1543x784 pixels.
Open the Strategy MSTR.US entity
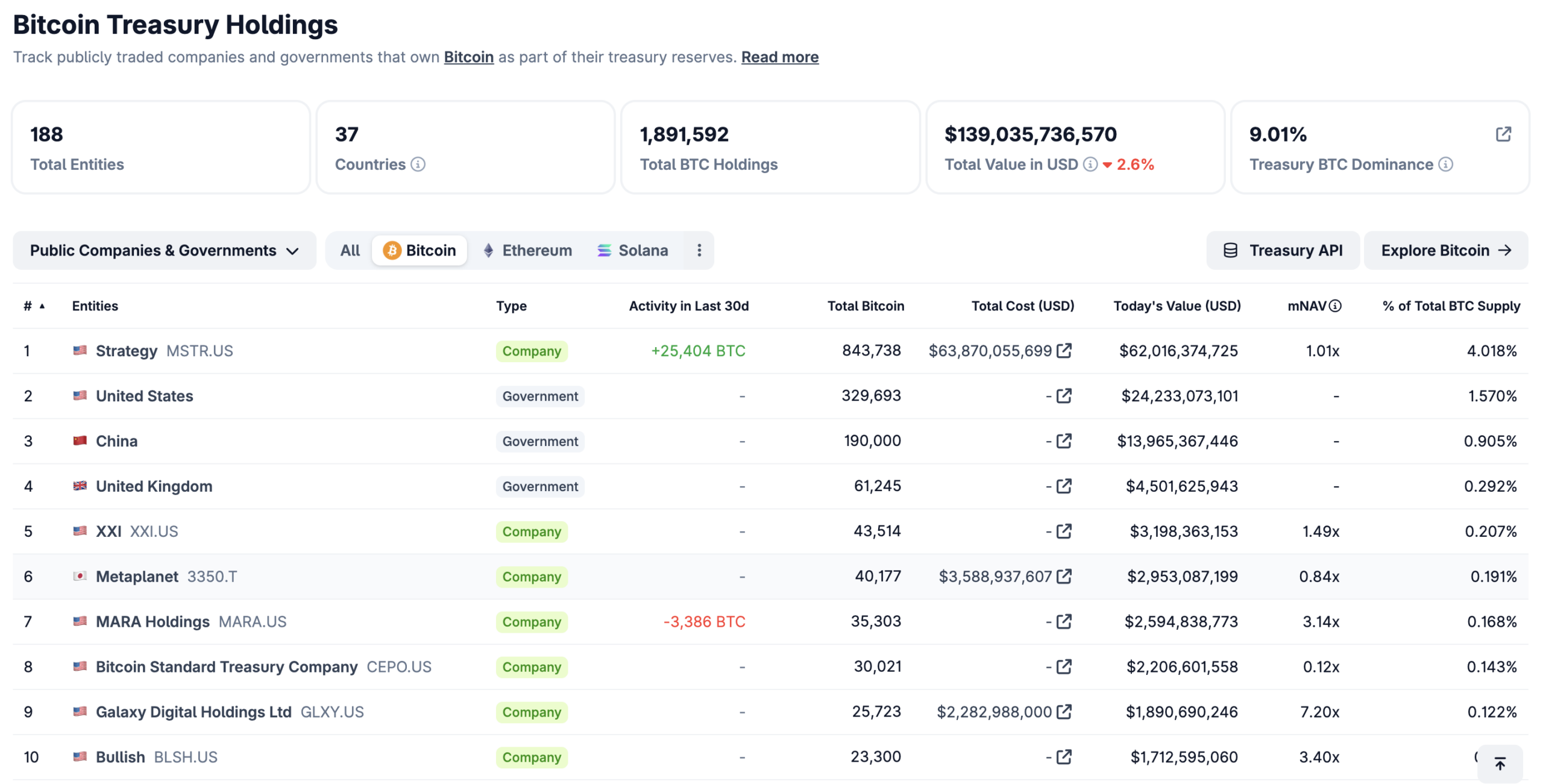click(164, 350)
